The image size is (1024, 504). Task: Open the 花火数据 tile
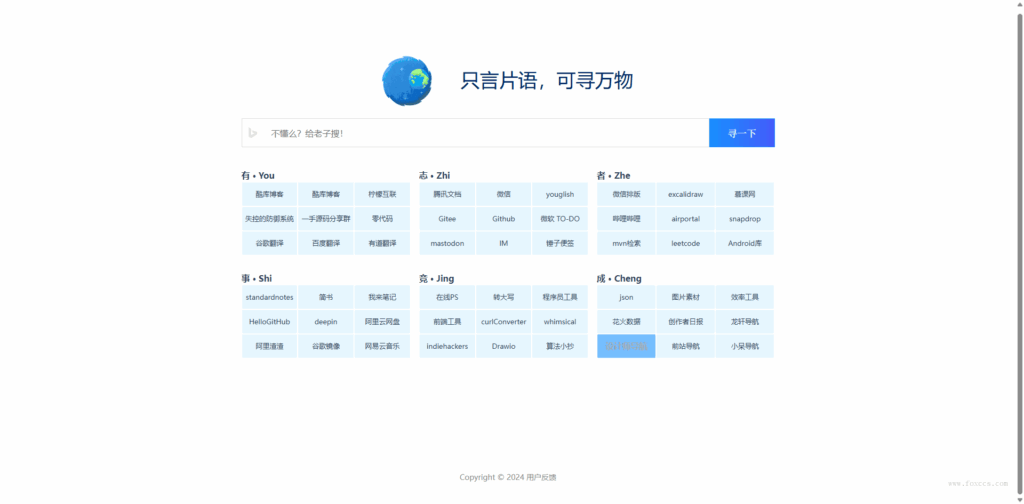pos(626,322)
